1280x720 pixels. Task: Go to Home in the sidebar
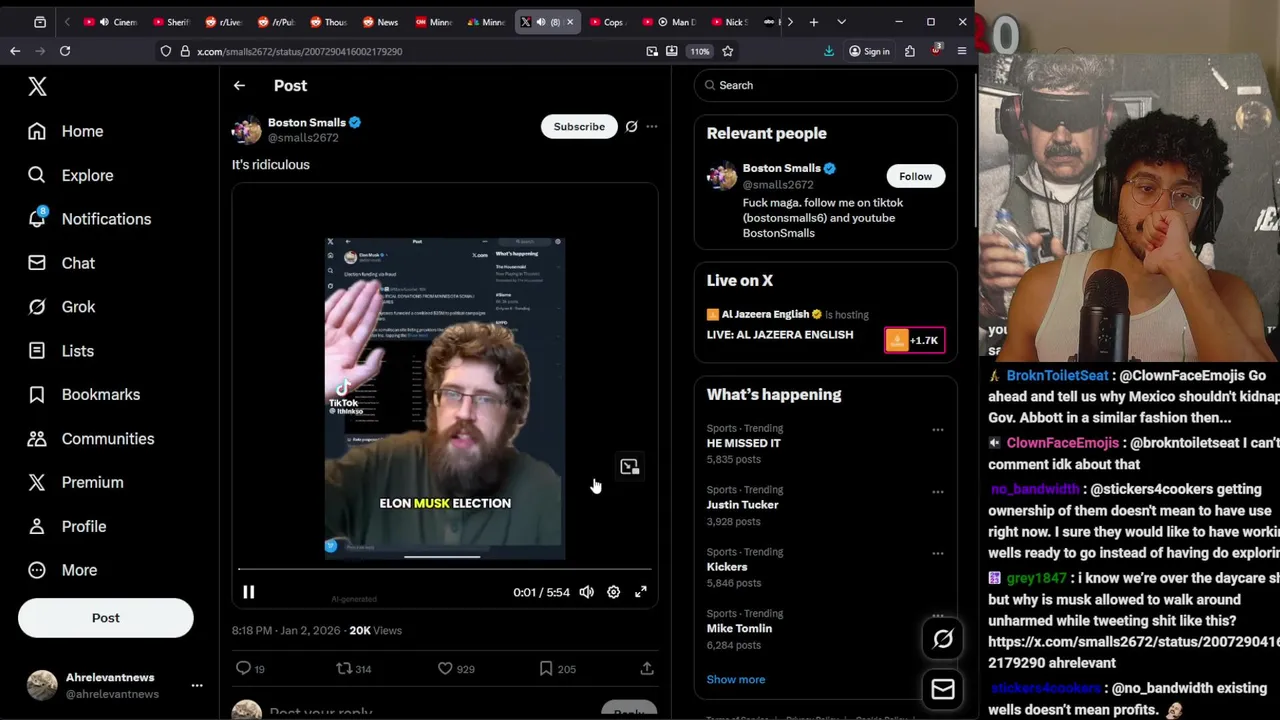coord(66,131)
